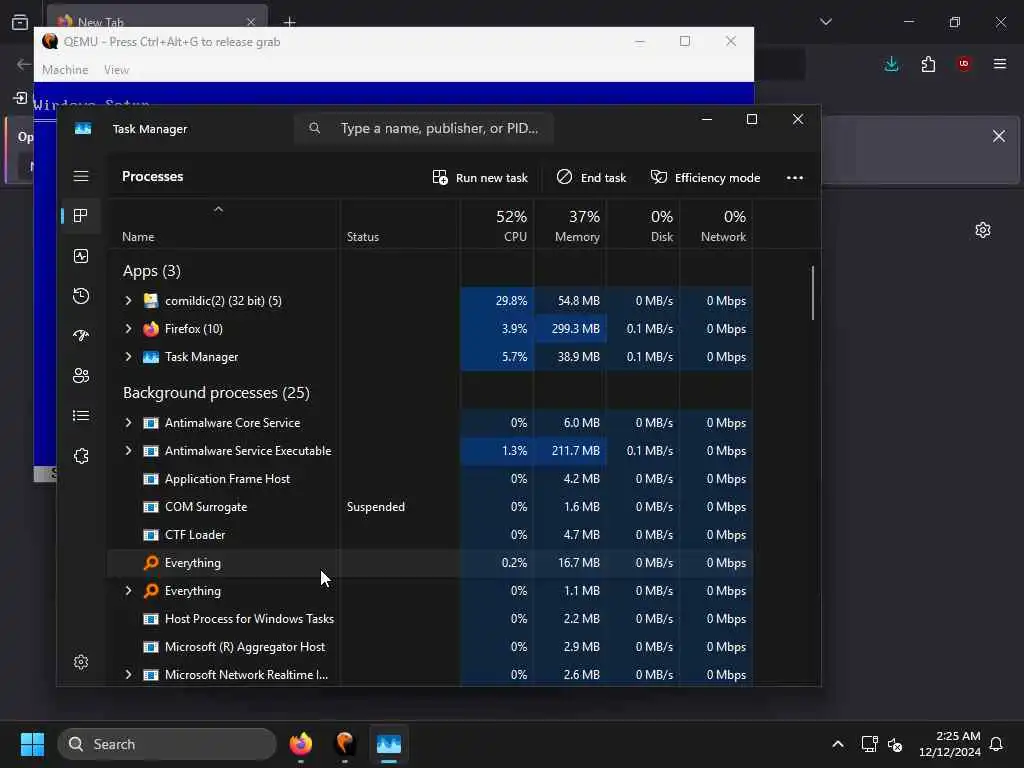Select the Everything row using 16.7 MB
This screenshot has height=768, width=1024.
(x=430, y=563)
